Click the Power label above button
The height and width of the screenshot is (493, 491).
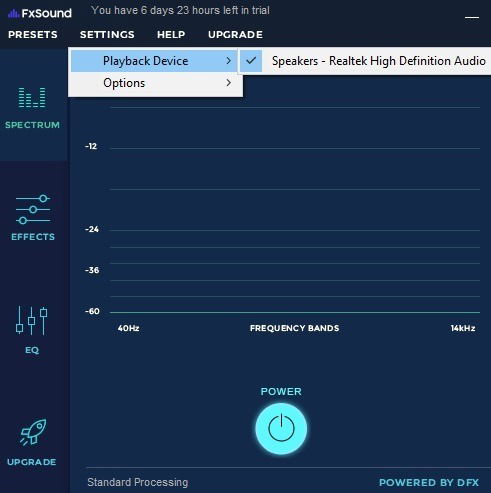point(281,391)
